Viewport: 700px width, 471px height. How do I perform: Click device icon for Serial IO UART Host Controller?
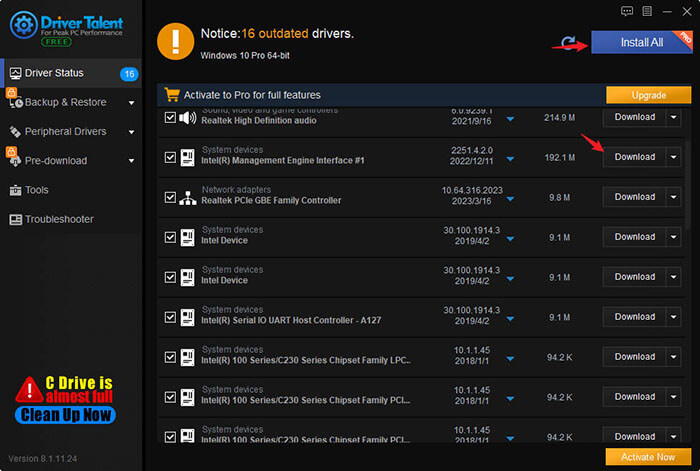click(188, 317)
